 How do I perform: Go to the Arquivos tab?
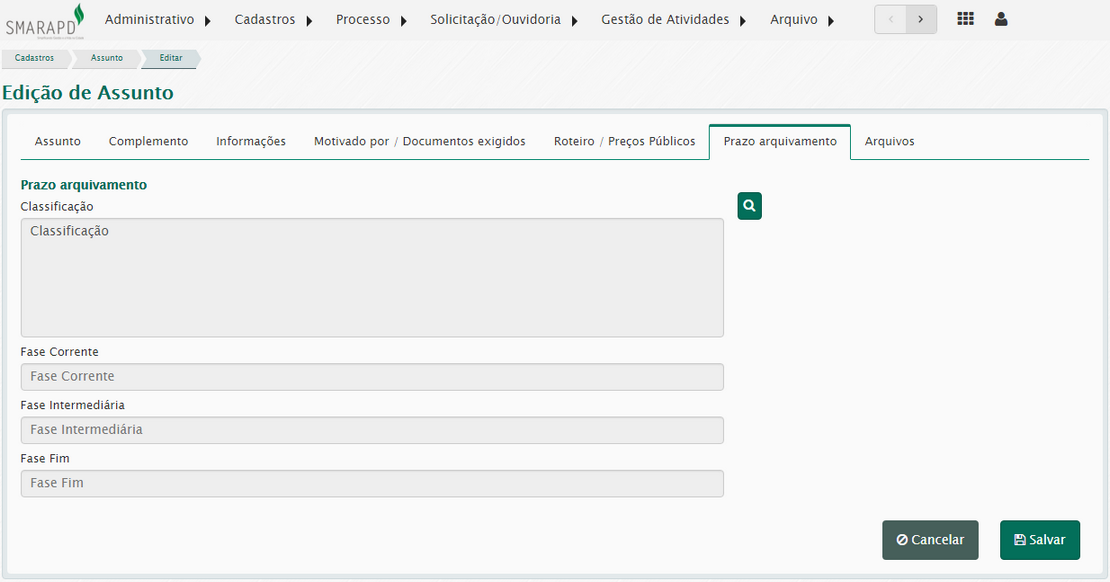coord(889,142)
